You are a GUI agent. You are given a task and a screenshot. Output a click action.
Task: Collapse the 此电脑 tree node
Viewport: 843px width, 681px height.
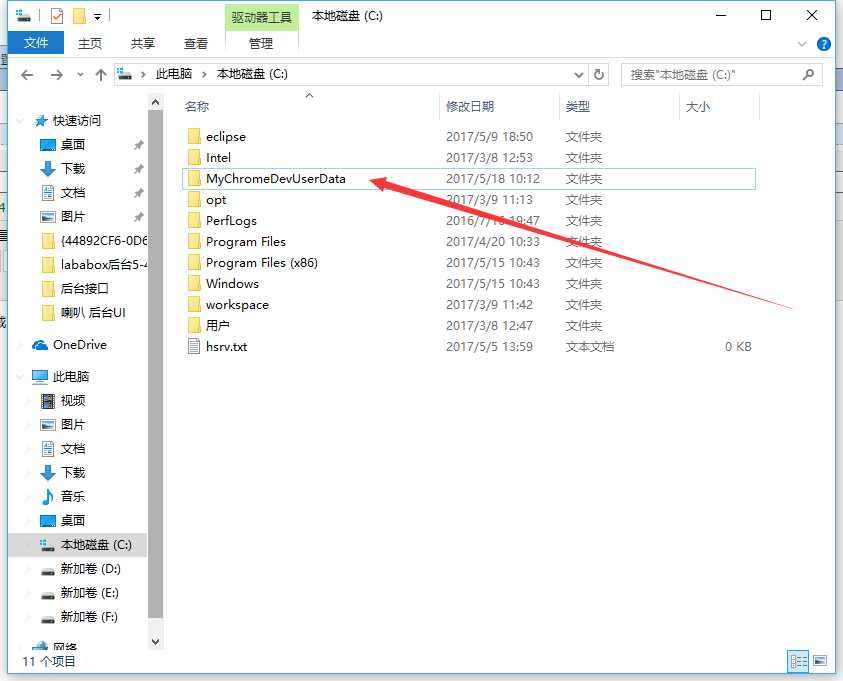pyautogui.click(x=20, y=377)
